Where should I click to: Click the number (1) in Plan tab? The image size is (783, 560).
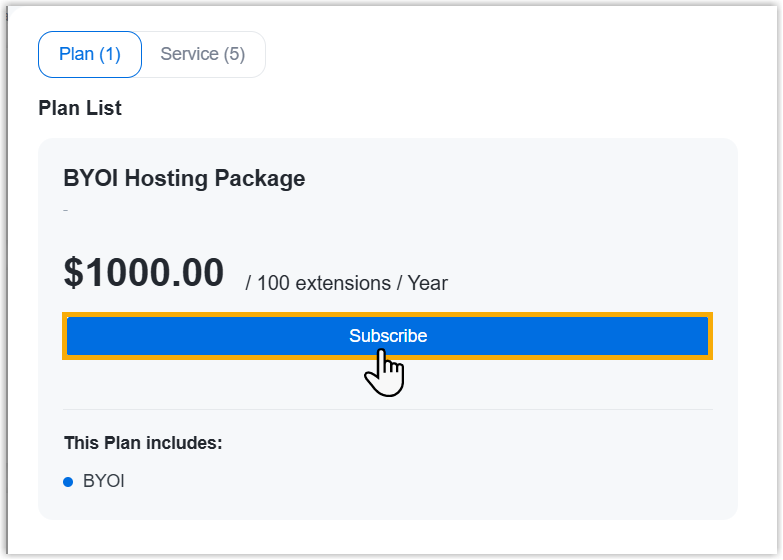pos(109,54)
